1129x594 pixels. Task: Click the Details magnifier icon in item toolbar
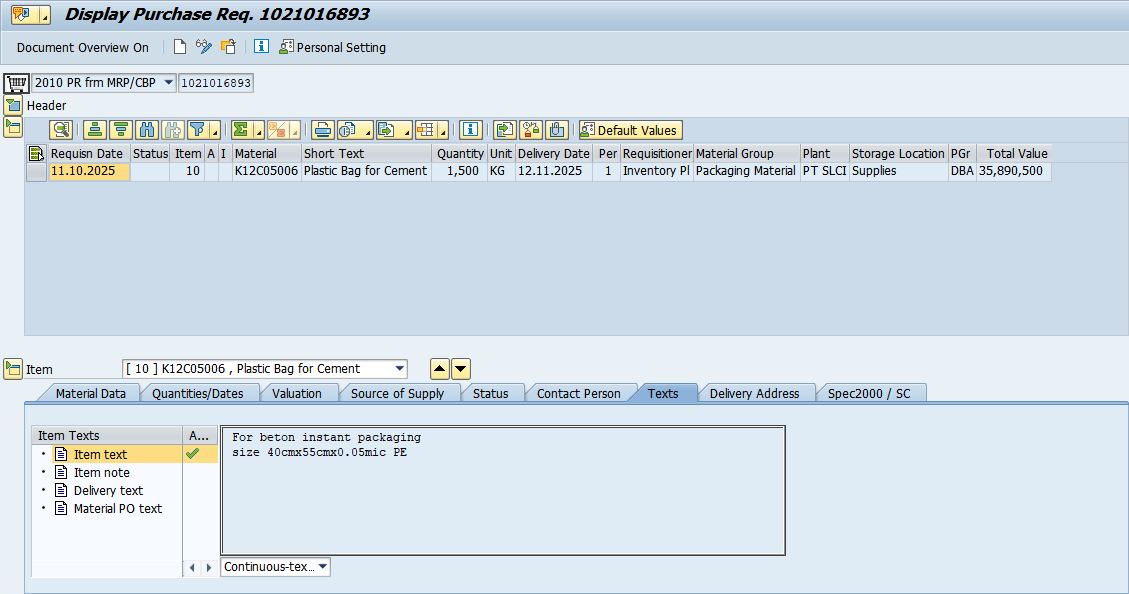(x=62, y=130)
